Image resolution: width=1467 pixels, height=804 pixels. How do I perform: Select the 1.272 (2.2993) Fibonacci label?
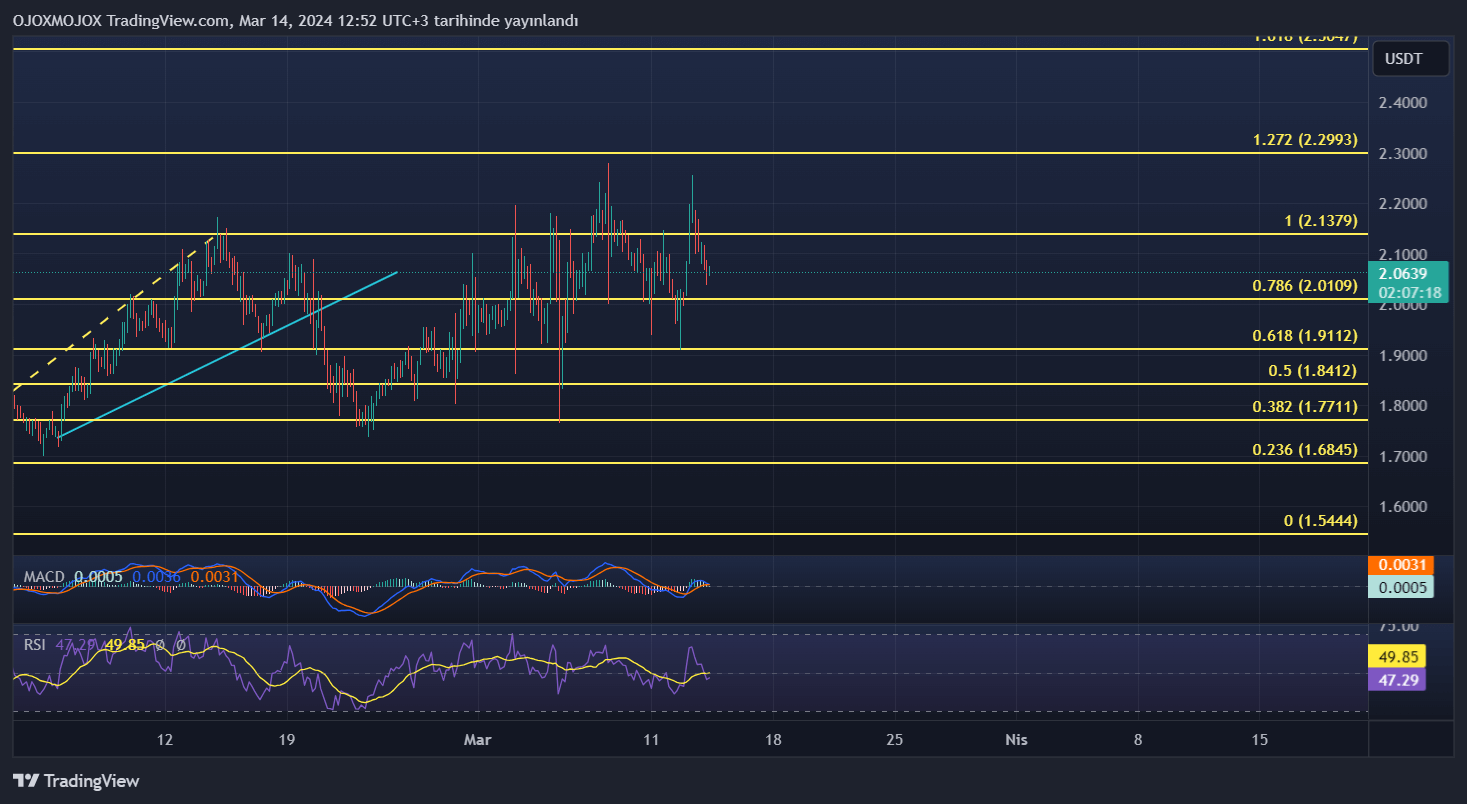[x=1305, y=141]
